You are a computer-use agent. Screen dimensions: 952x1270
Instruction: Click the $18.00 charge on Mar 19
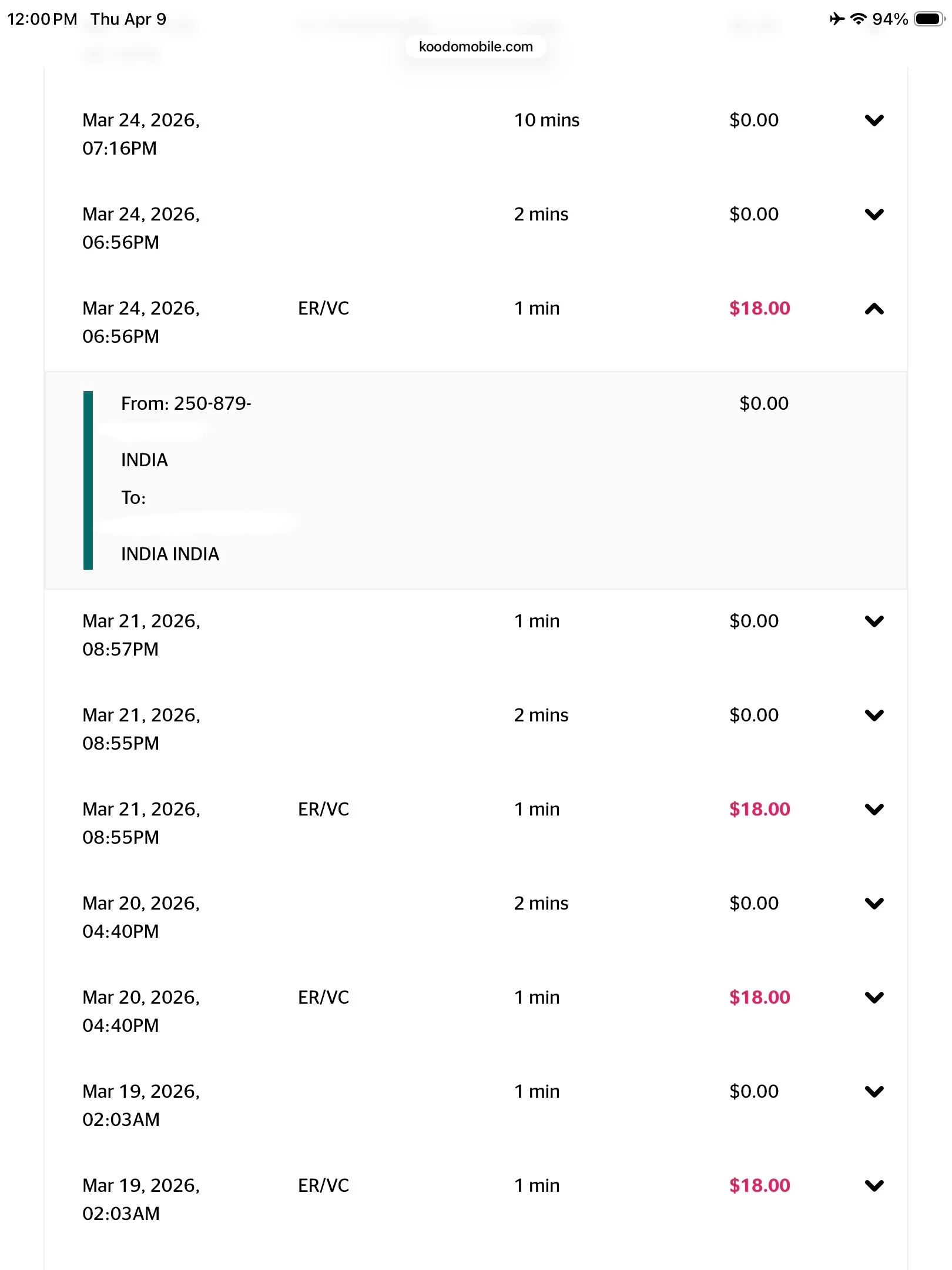[x=759, y=1186]
